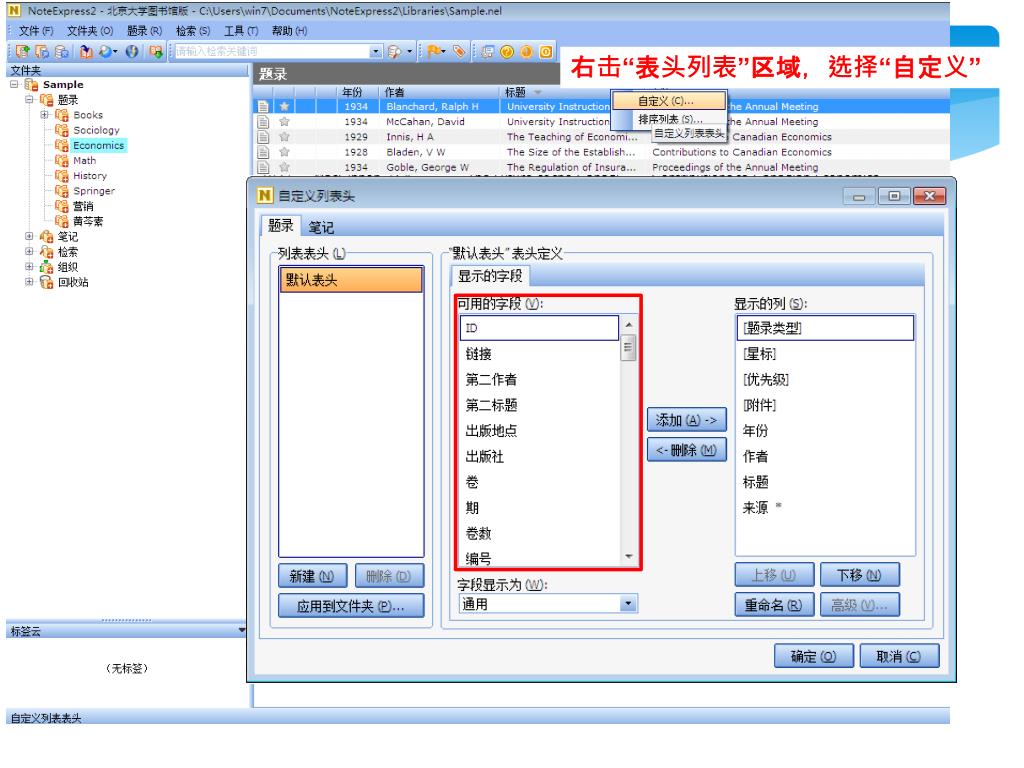Click the online search globe-arrow icon
This screenshot has width=1024, height=768.
point(107,52)
